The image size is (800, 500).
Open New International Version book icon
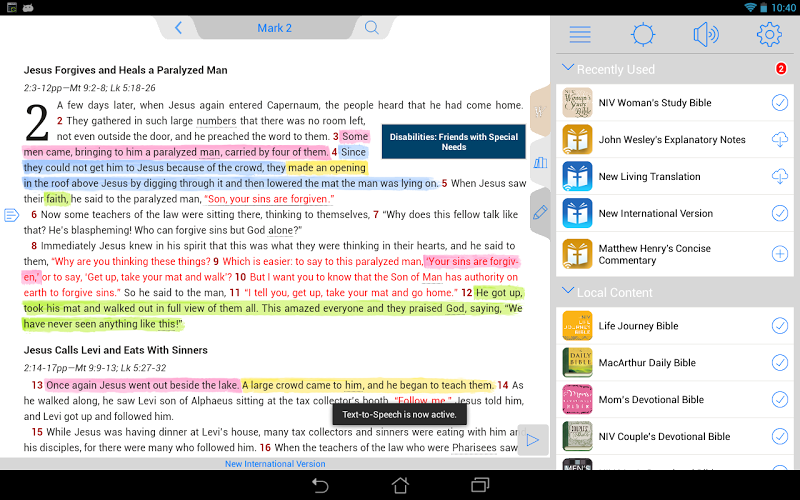(x=577, y=213)
